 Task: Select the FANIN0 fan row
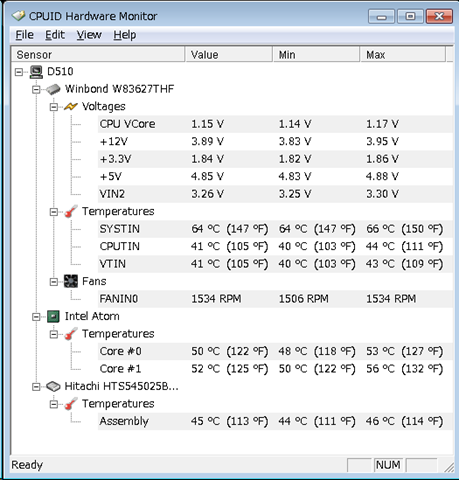point(275,299)
